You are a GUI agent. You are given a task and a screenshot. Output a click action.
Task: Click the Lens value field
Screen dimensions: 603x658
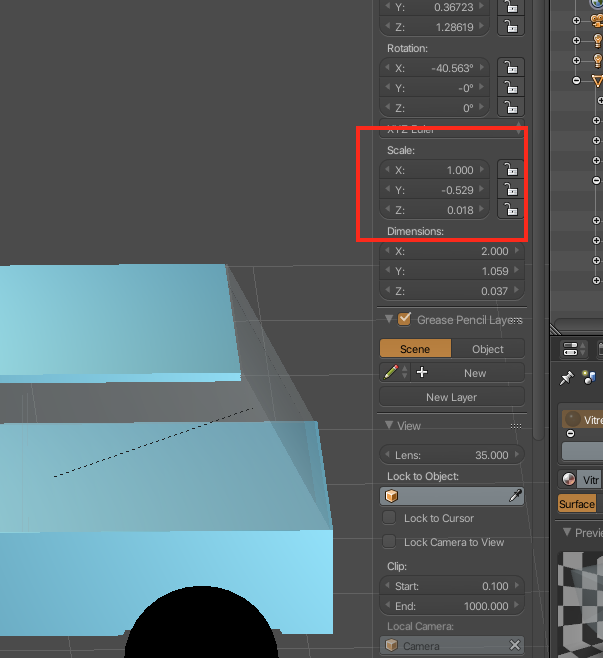[452, 455]
